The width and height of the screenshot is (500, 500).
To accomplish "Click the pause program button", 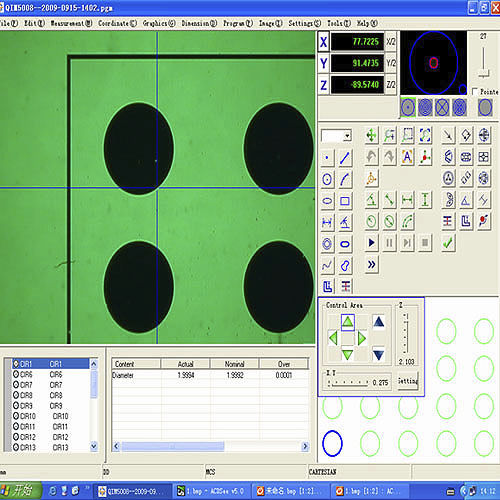I will click(x=389, y=243).
